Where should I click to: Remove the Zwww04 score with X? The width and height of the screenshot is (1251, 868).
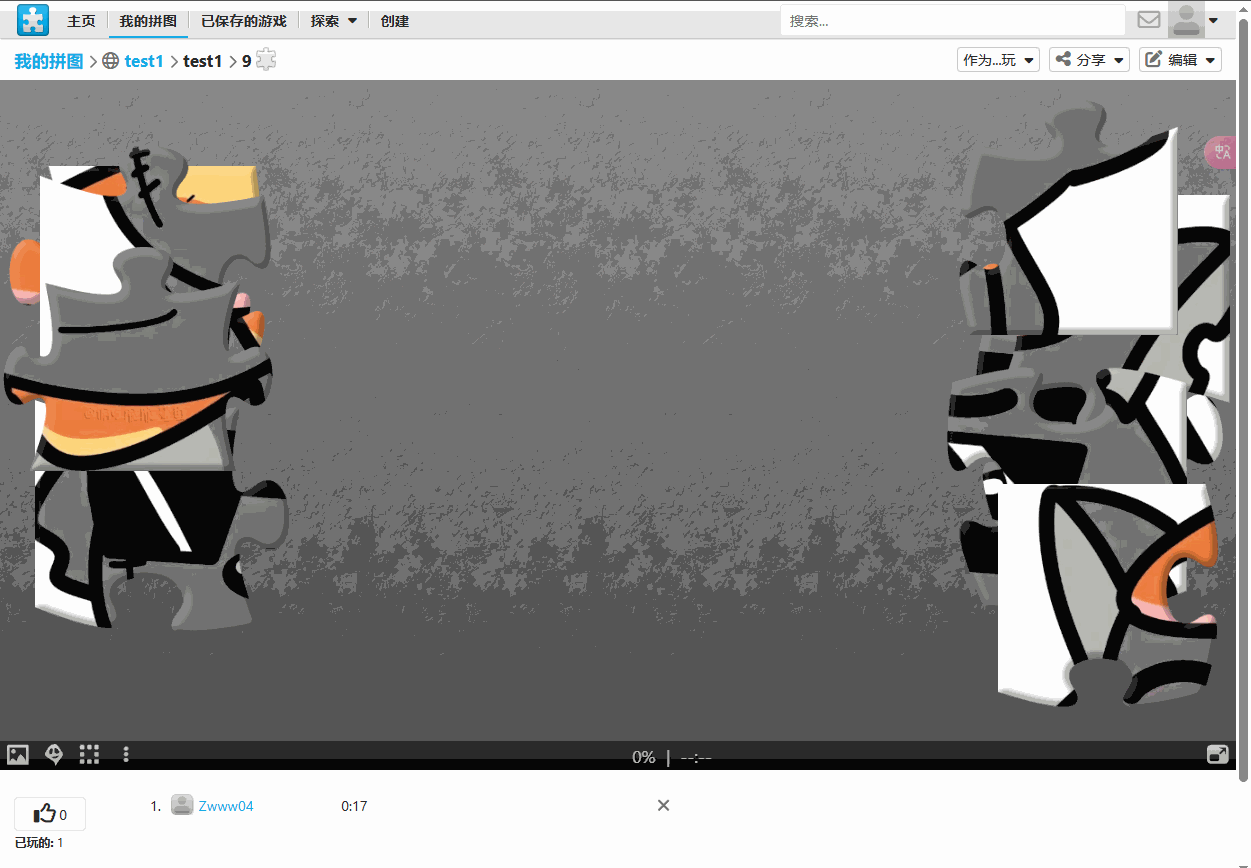(663, 805)
